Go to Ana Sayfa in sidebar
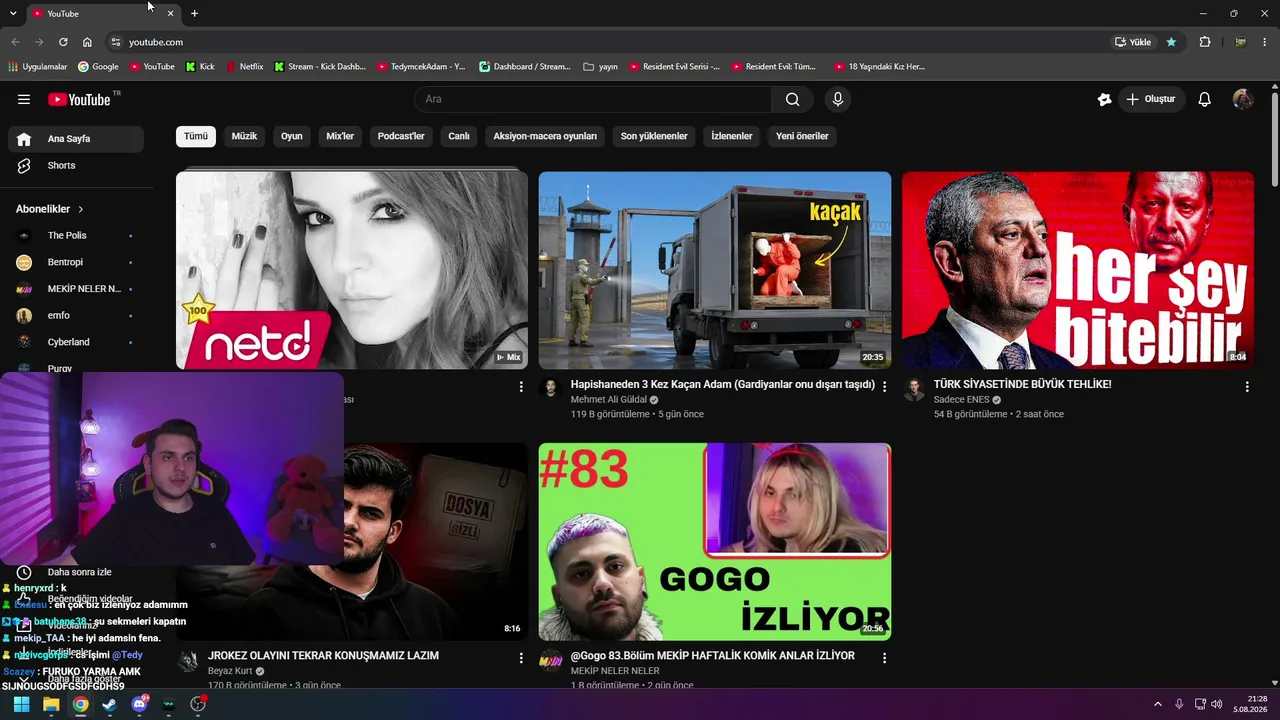 [76, 139]
